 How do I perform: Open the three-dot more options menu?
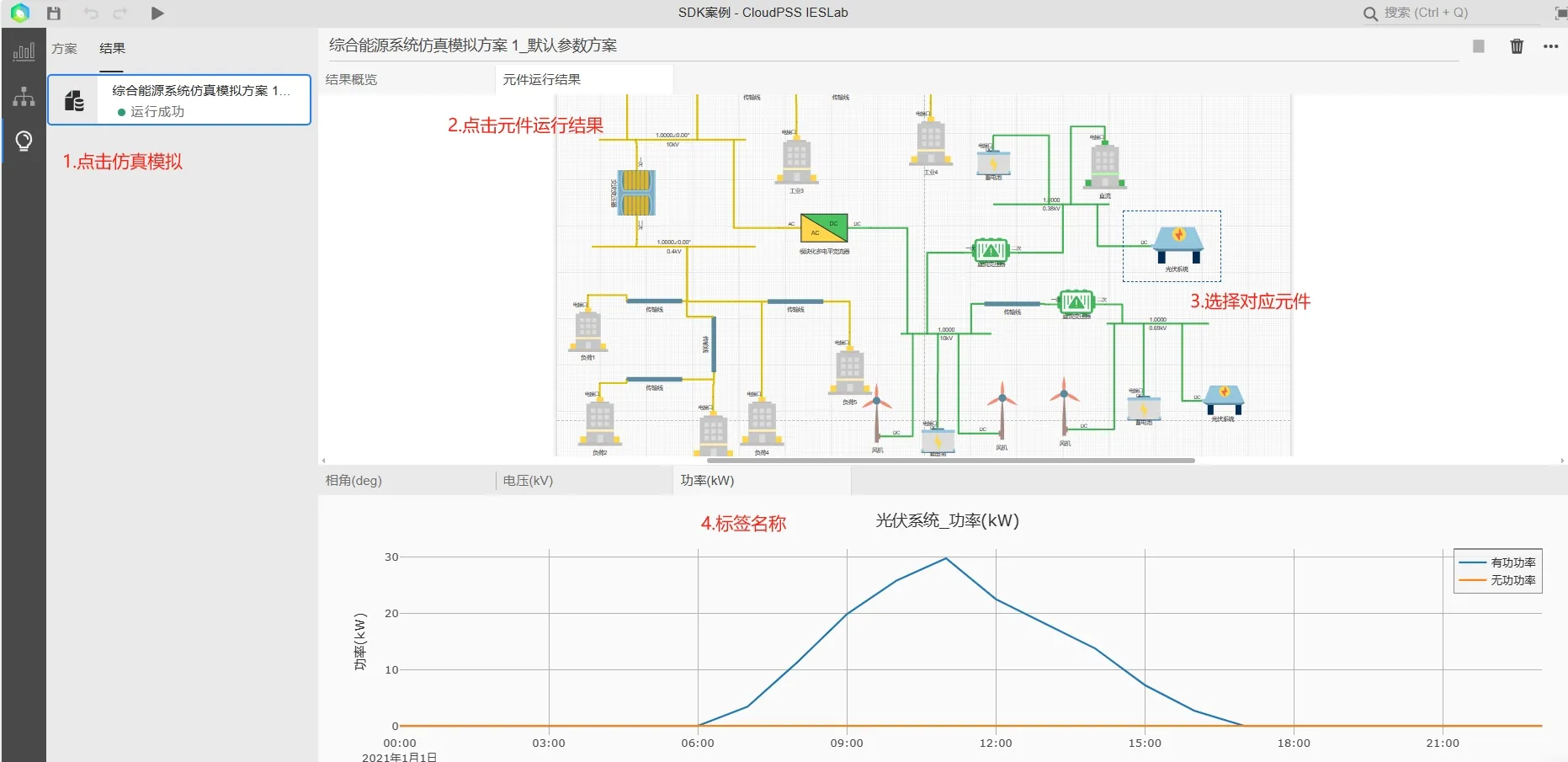(1551, 46)
